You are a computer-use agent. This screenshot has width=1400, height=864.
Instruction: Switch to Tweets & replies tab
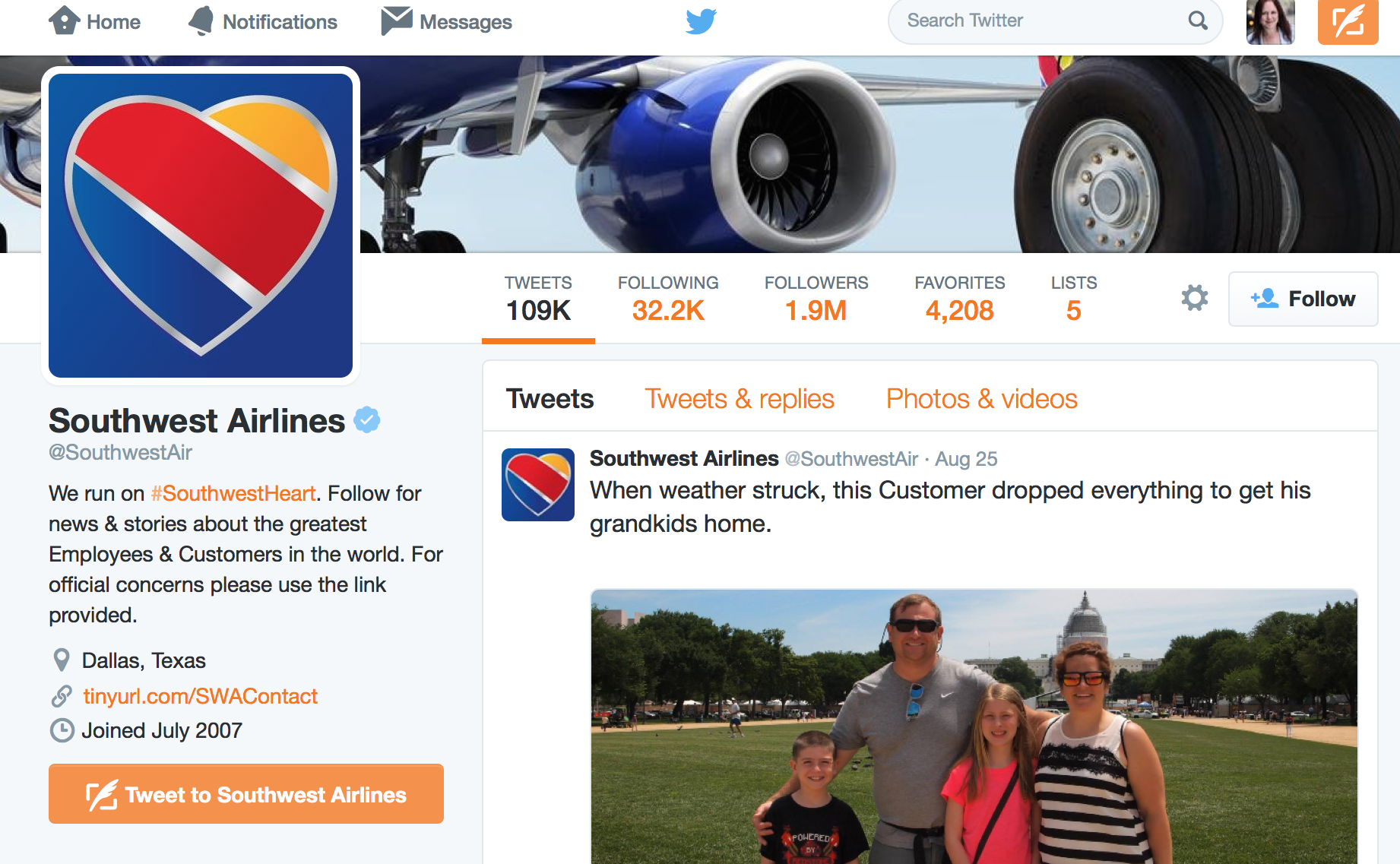(739, 399)
